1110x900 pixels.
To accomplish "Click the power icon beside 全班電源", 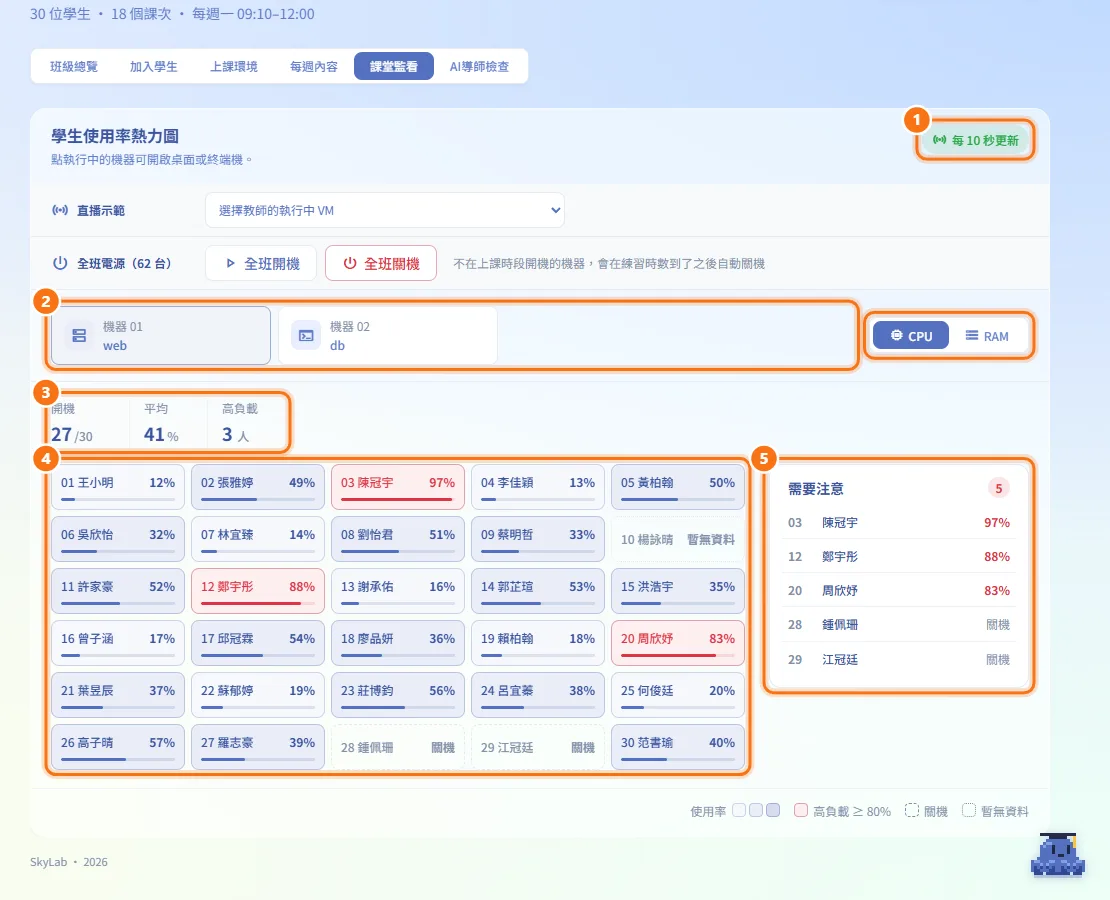I will 60,263.
